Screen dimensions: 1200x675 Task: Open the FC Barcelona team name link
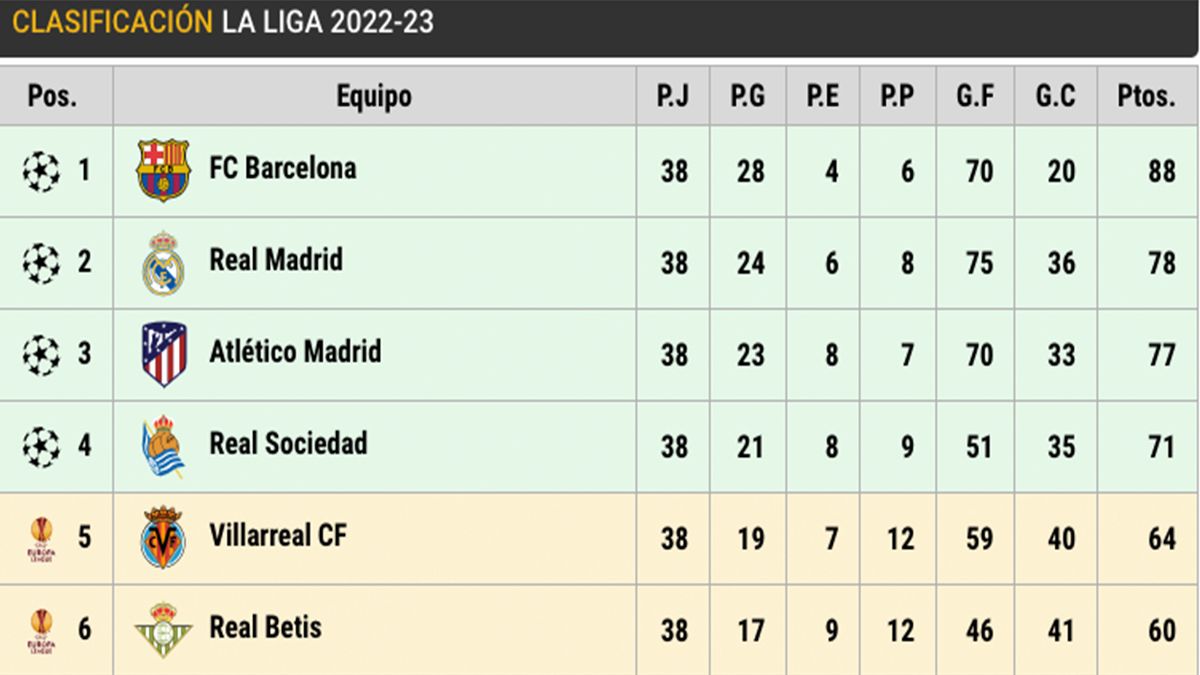point(282,168)
